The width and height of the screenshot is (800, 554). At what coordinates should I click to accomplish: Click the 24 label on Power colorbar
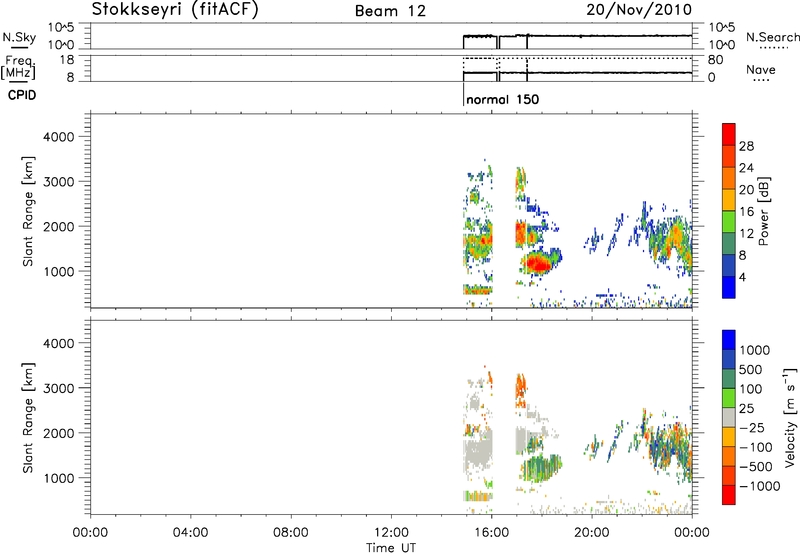coord(746,168)
